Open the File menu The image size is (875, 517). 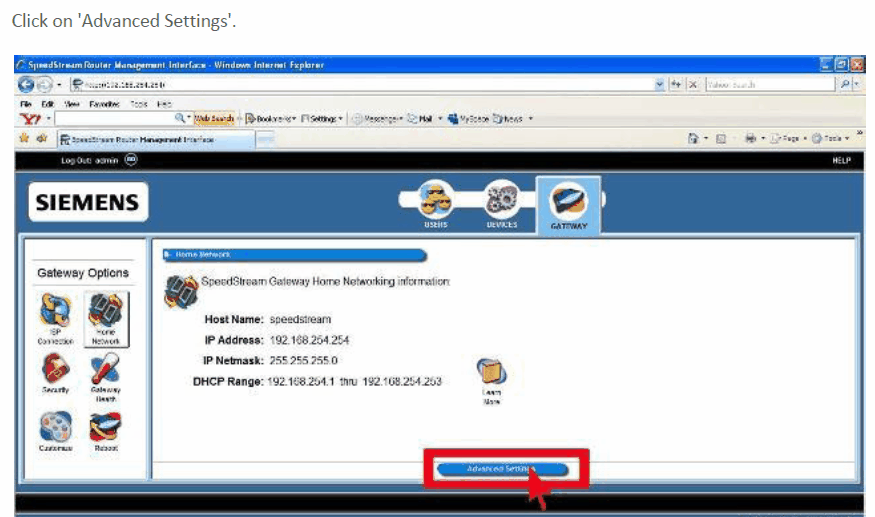[26, 104]
